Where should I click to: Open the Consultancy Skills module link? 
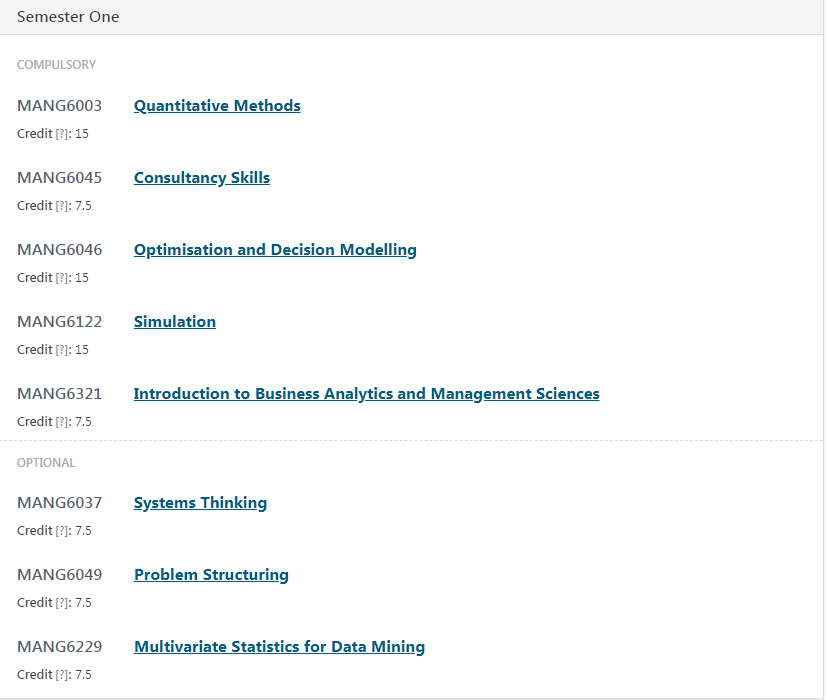(x=202, y=178)
